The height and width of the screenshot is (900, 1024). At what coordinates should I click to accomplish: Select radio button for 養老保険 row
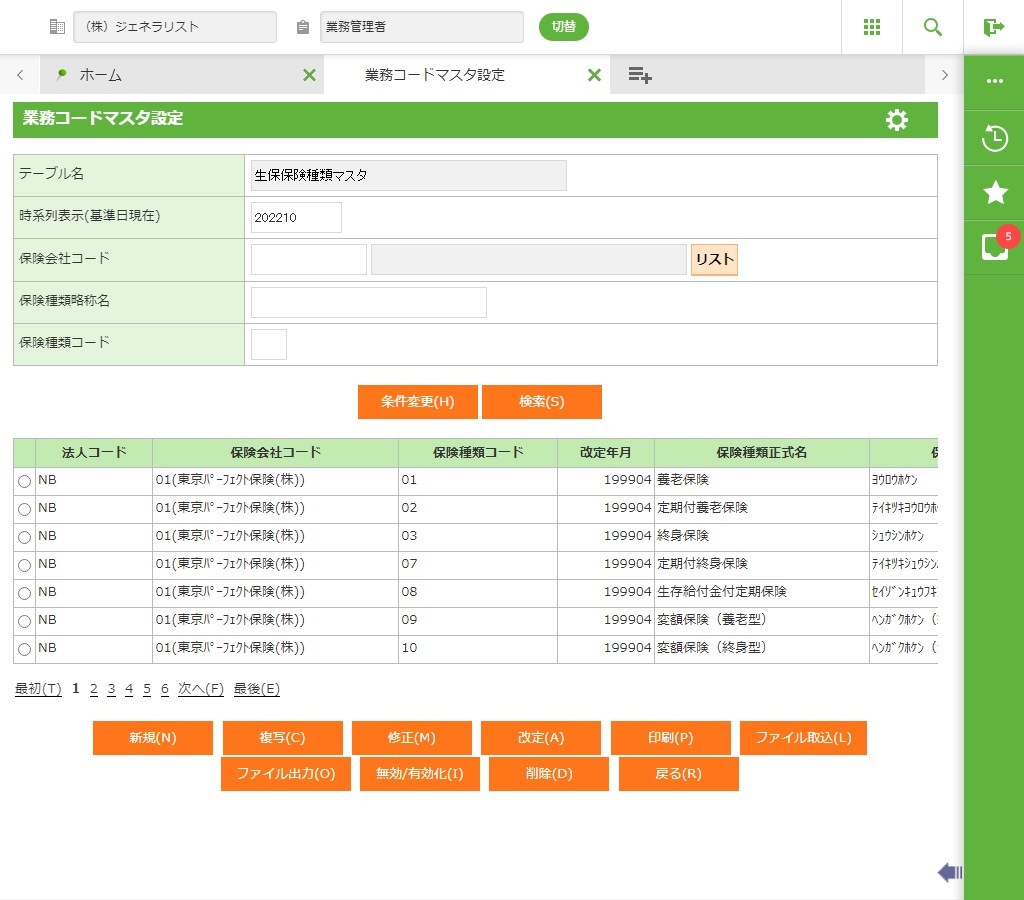click(24, 482)
